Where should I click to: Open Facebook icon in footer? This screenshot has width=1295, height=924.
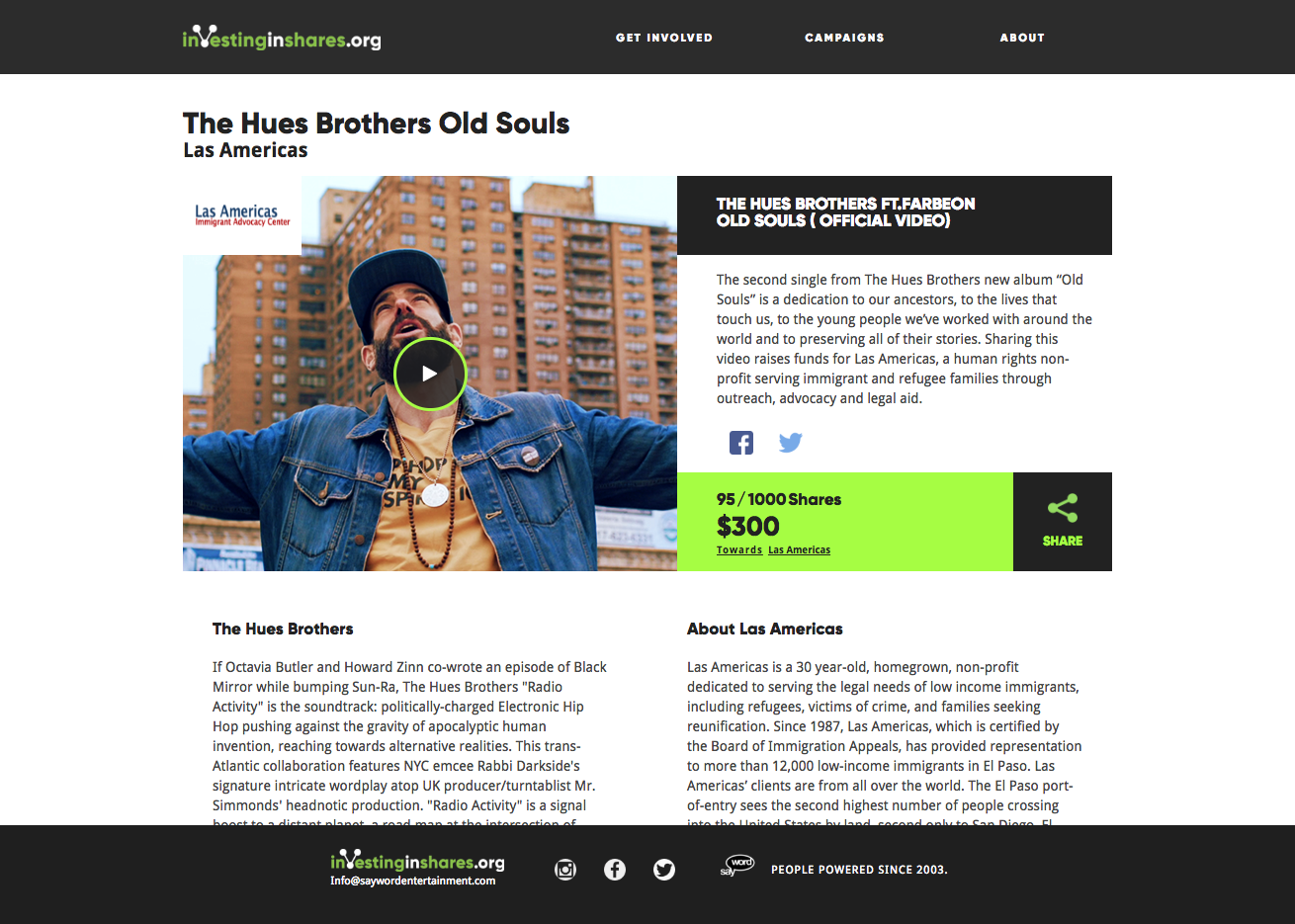pyautogui.click(x=615, y=870)
